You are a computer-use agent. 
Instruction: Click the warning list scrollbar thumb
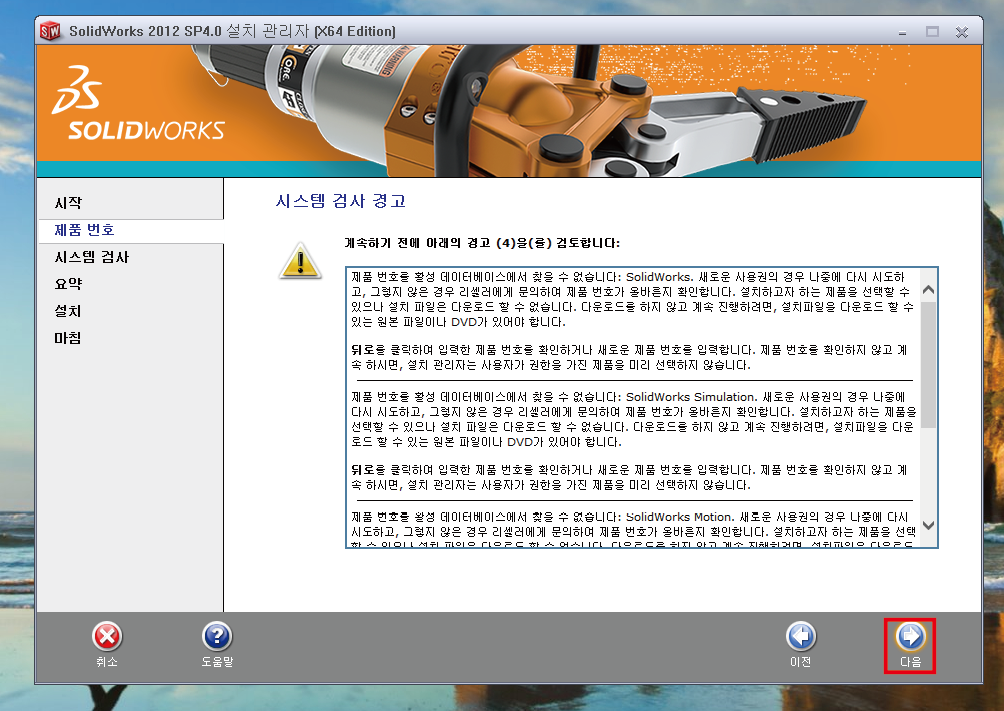click(928, 364)
